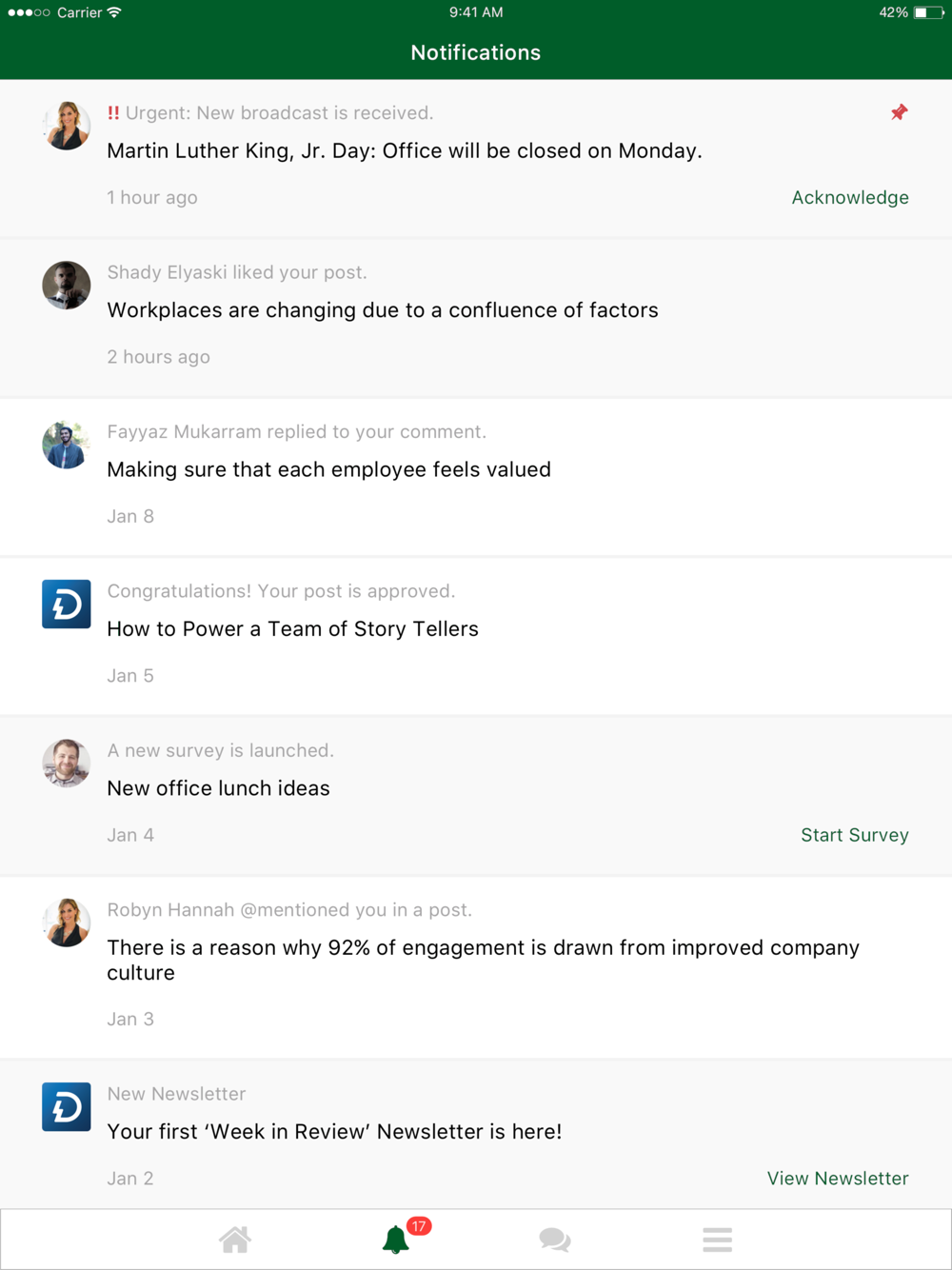Click View Newsletter link
The width and height of the screenshot is (952, 1270).
point(838,1179)
